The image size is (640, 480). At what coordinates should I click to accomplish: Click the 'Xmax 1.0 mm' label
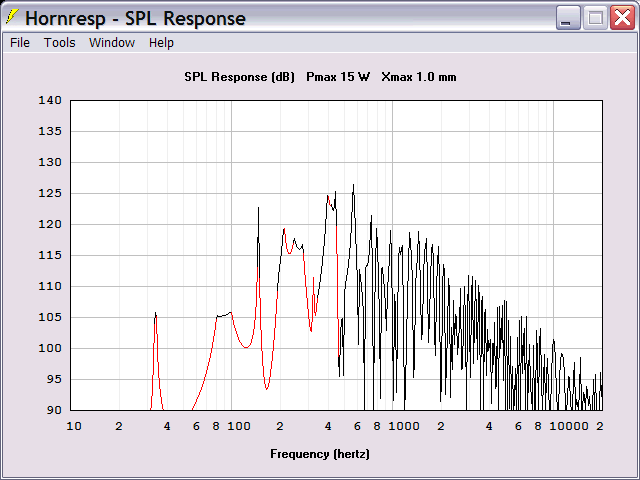(x=419, y=77)
